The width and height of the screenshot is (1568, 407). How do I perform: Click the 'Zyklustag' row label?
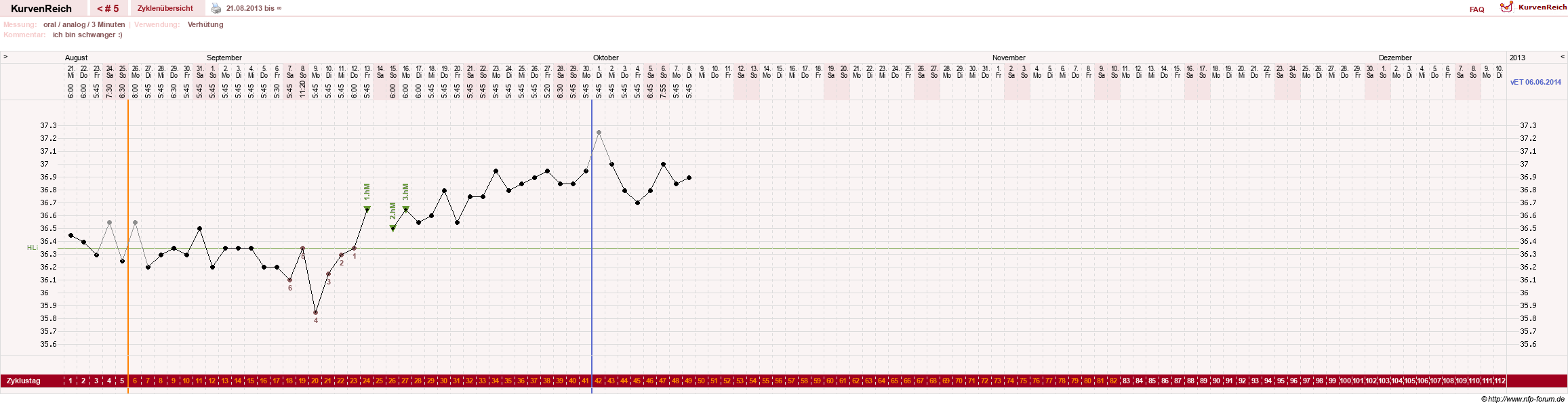[x=24, y=381]
